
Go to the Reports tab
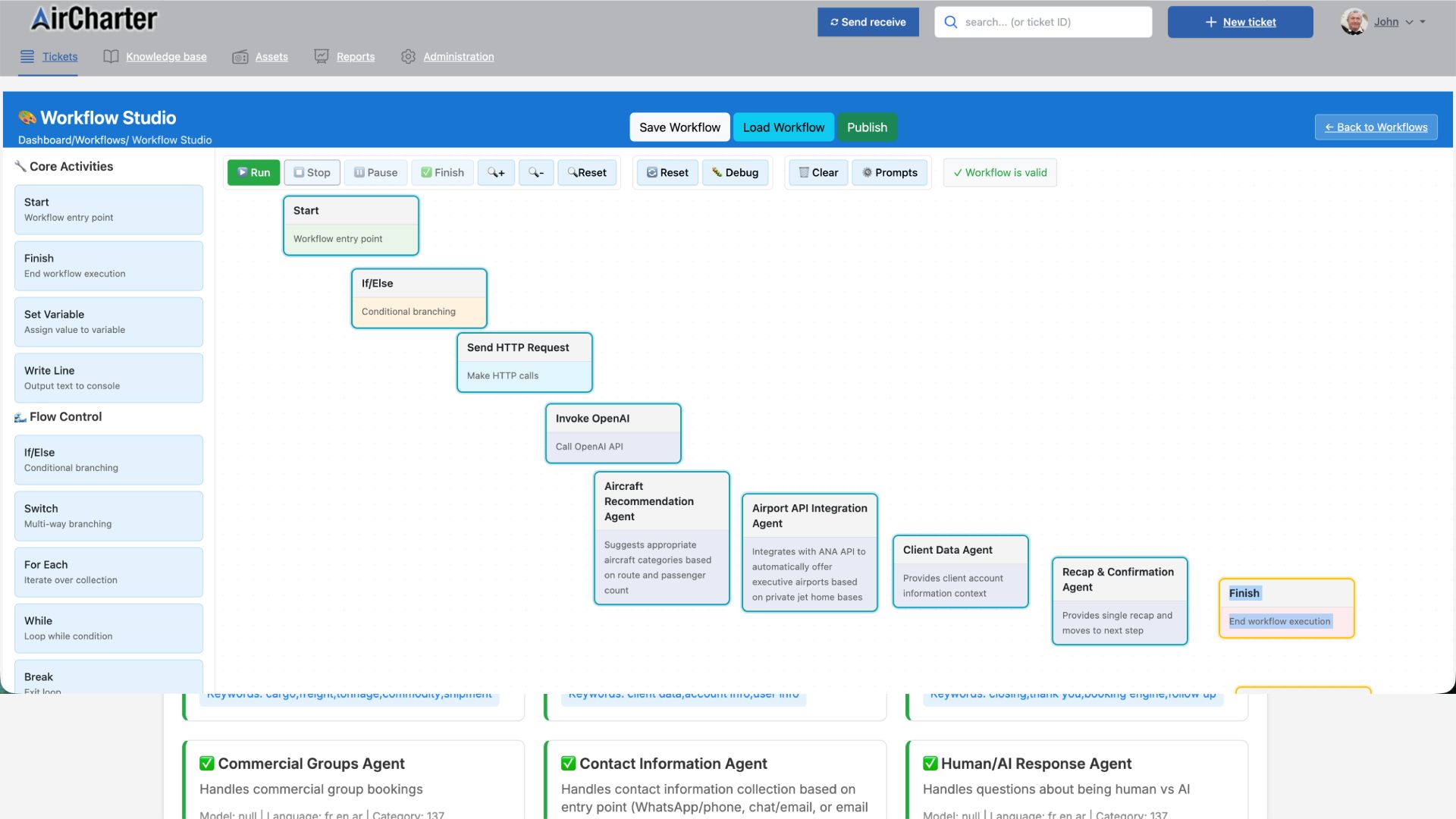(x=355, y=56)
